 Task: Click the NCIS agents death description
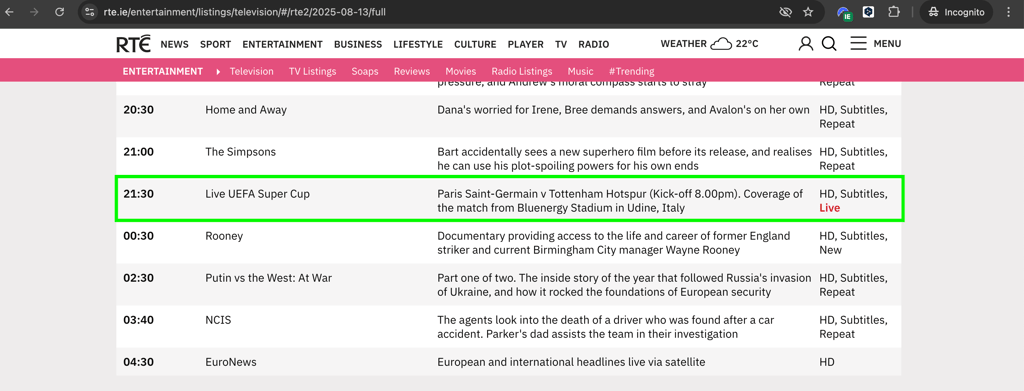coord(606,327)
